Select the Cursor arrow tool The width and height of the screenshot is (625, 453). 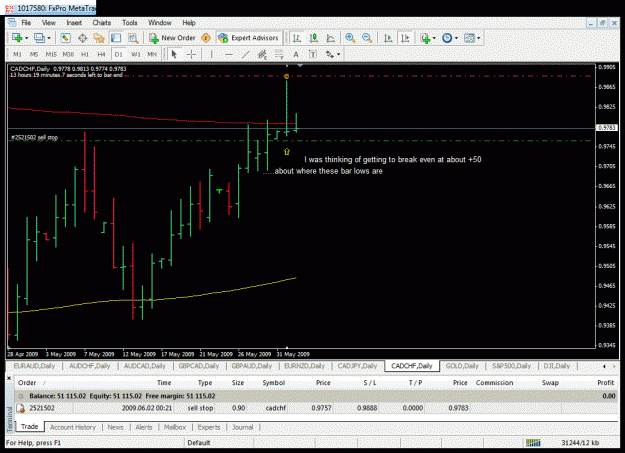pos(174,54)
